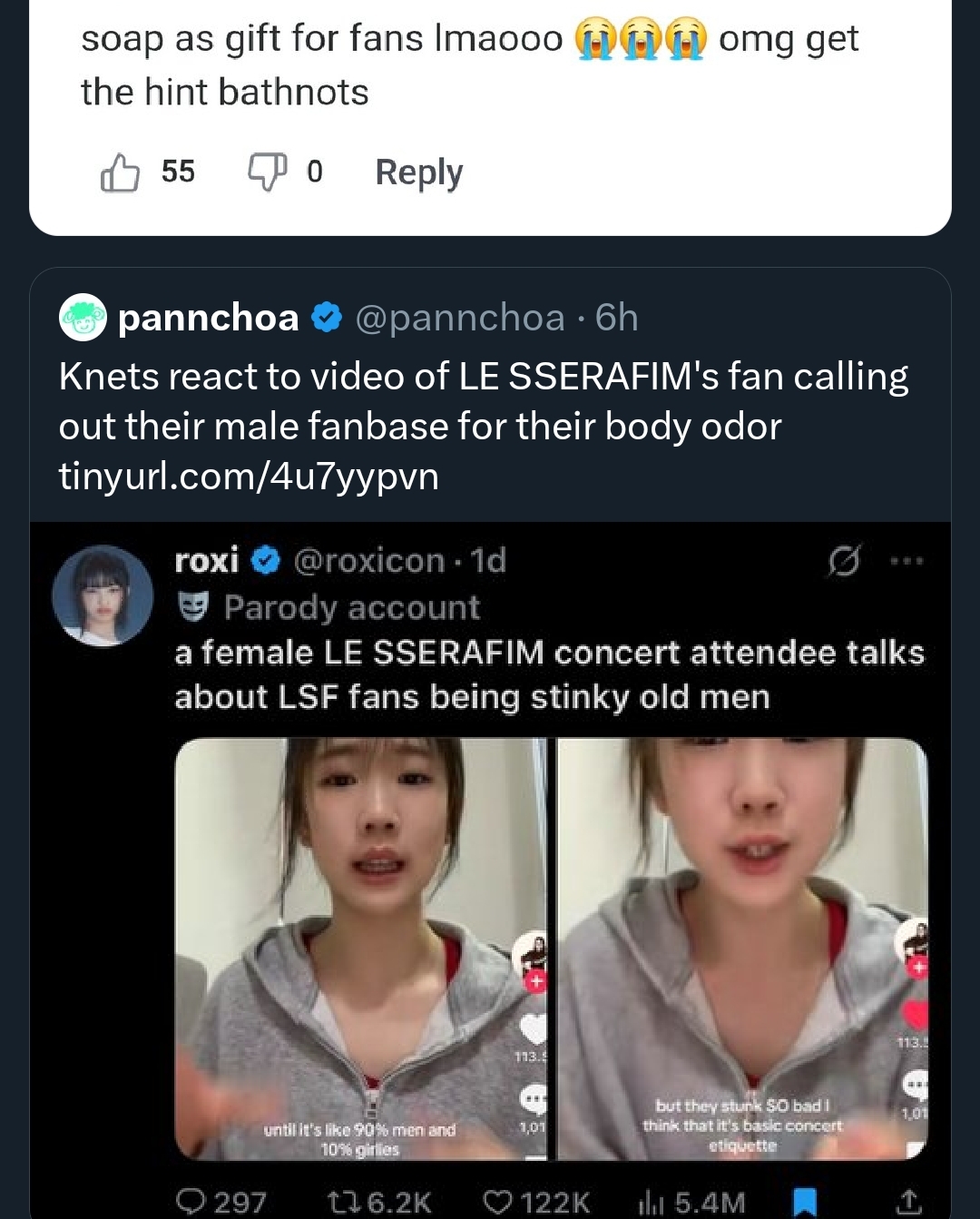This screenshot has height=1219, width=980.
Task: Like the soap gift comment
Action: pos(121,172)
